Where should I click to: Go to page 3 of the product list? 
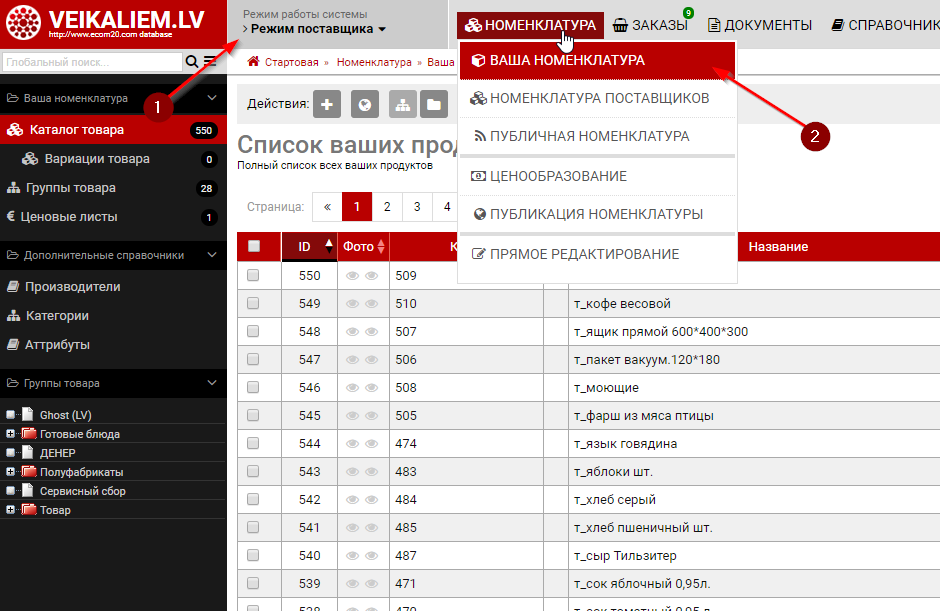[x=416, y=207]
